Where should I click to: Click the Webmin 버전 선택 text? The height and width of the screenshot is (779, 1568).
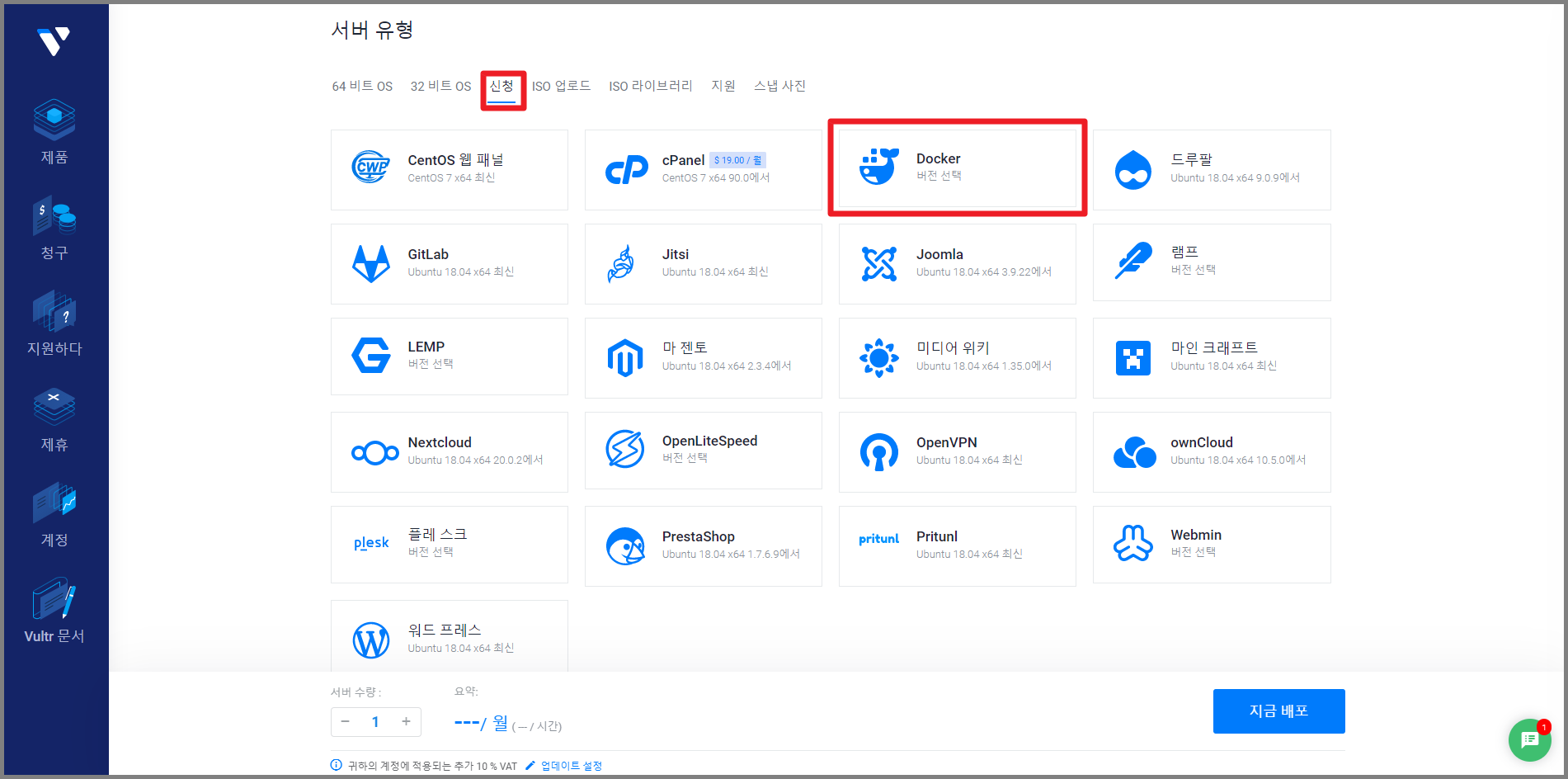click(1193, 552)
